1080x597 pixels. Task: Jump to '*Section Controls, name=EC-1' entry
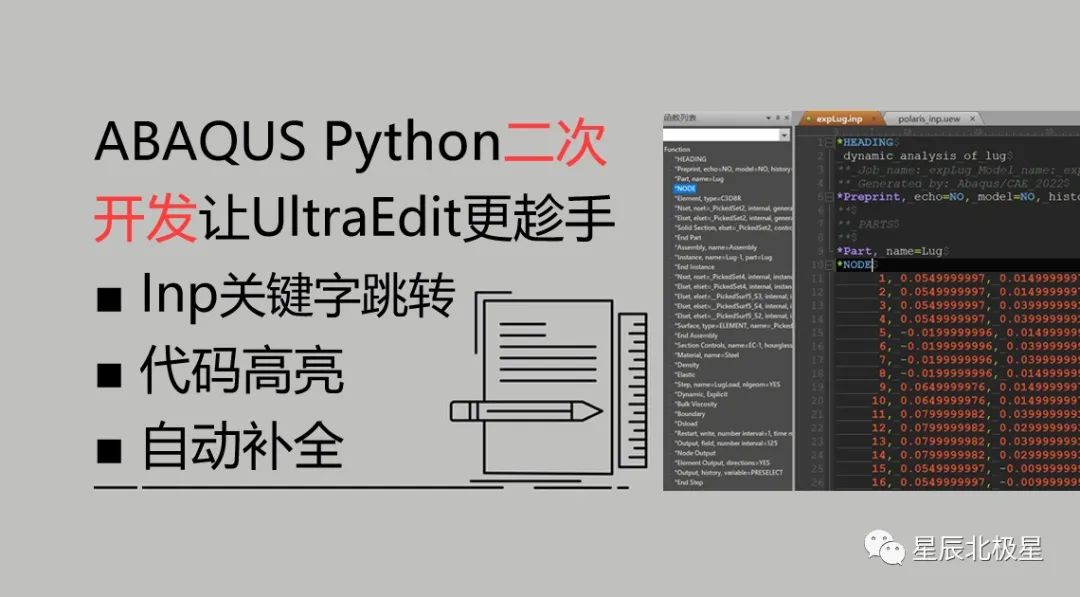[x=732, y=345]
